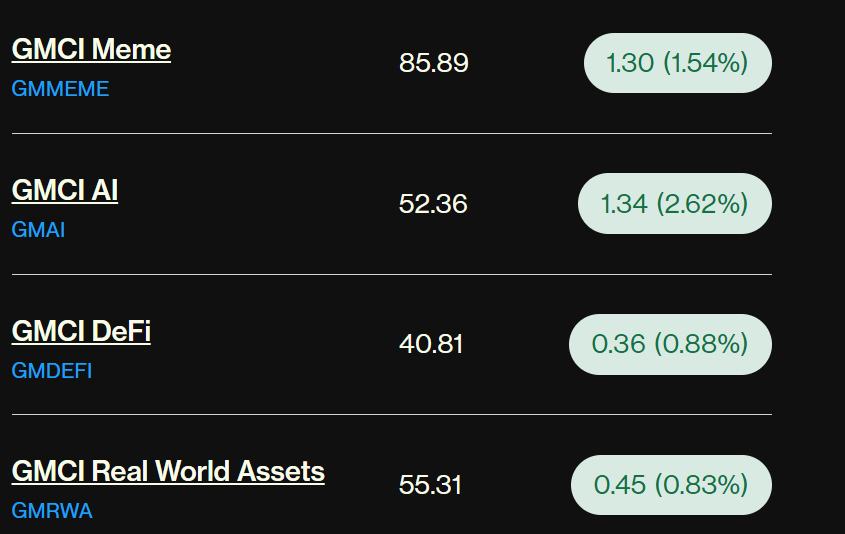Viewport: 845px width, 534px height.
Task: Select the 40.81 index value
Action: pyautogui.click(x=431, y=345)
